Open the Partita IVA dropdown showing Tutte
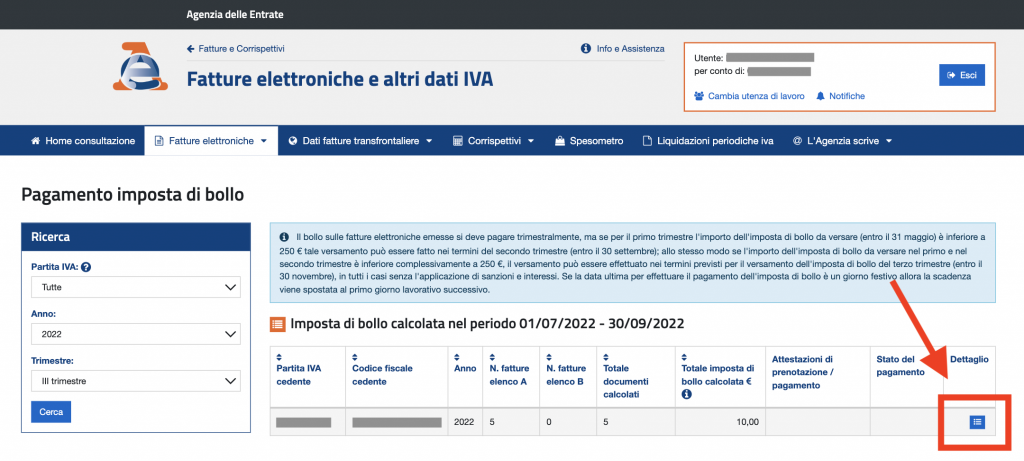Screen dimensions: 1024x461 click(136, 287)
